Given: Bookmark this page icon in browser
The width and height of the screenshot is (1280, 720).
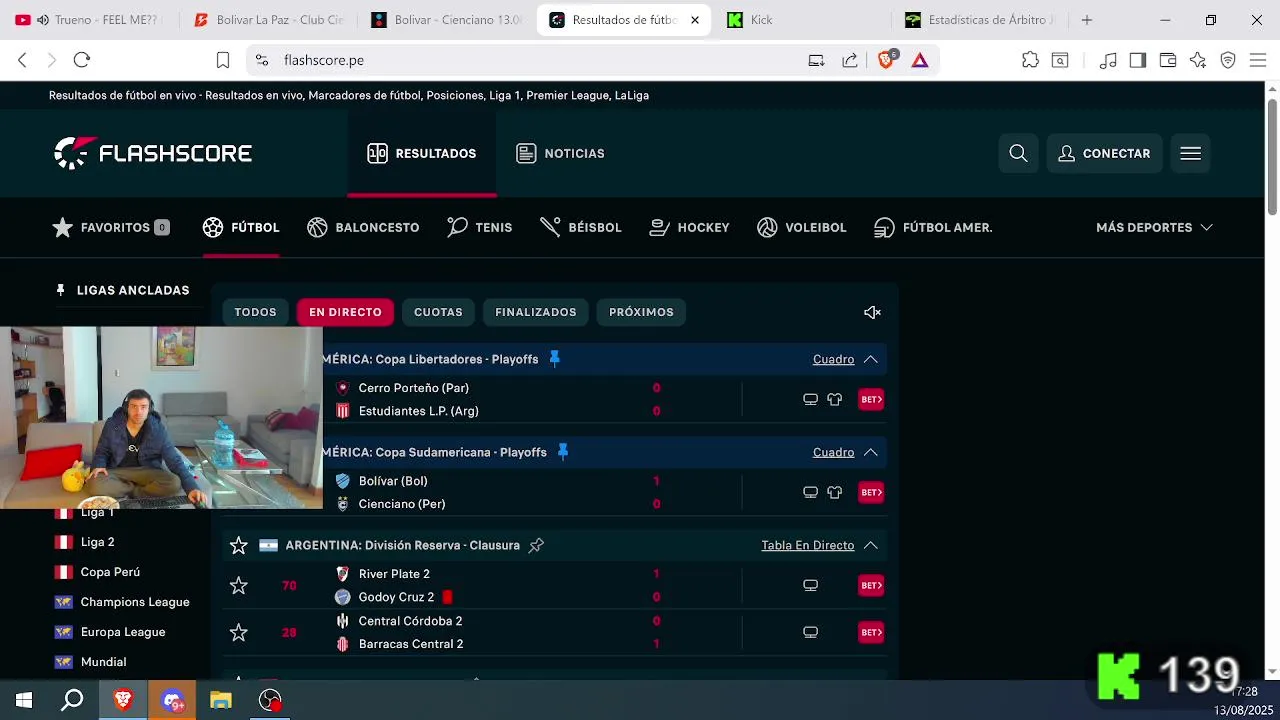Looking at the screenshot, I should coord(223,60).
